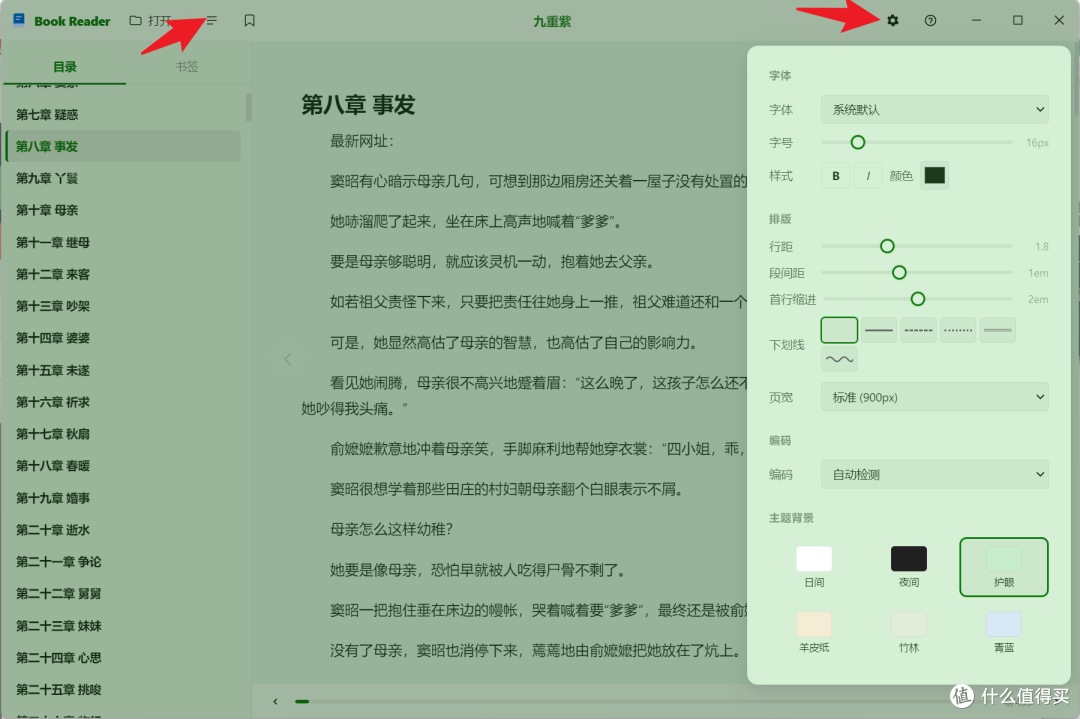
Task: Open chapter 第八章 事发
Action: coord(123,146)
